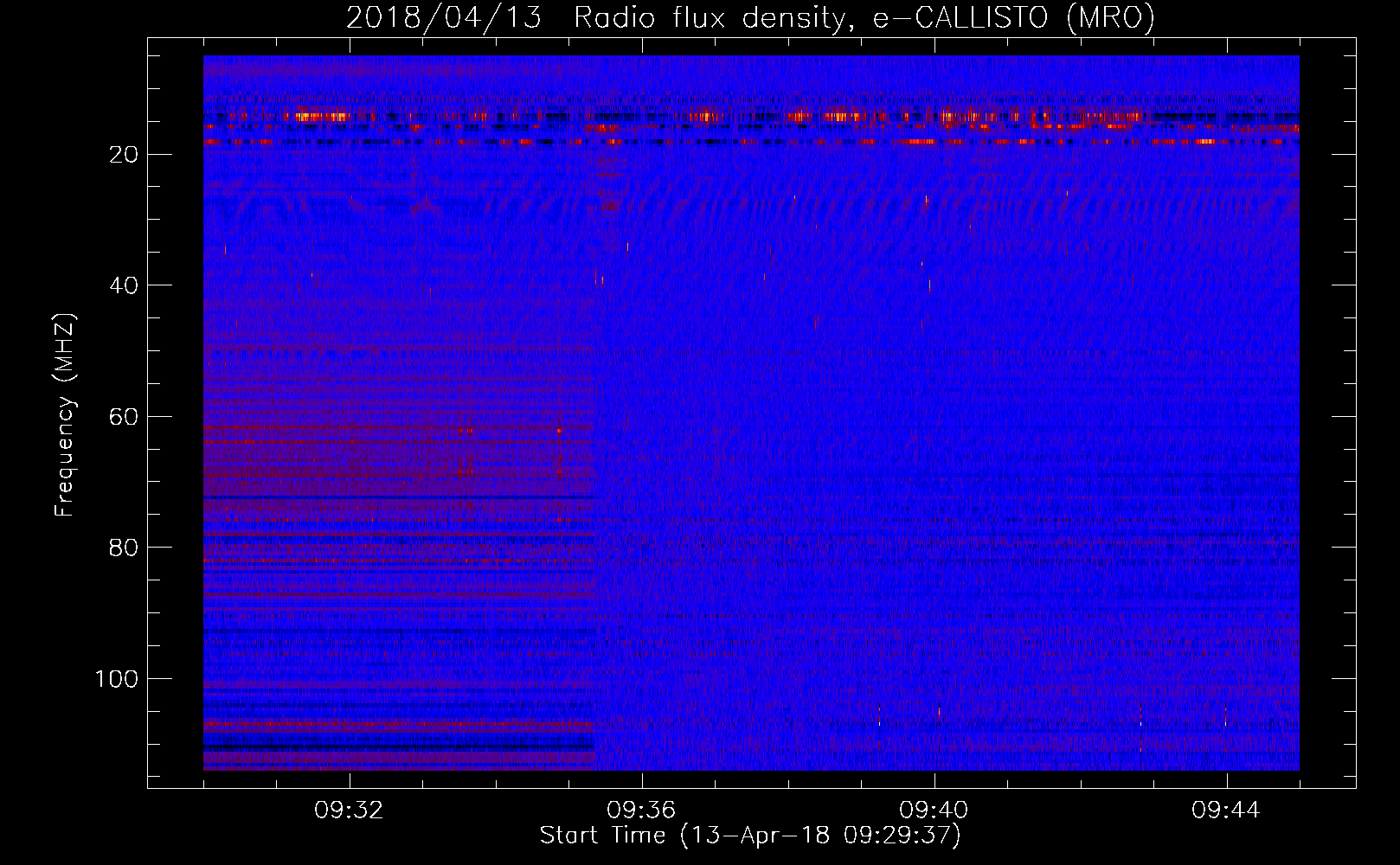Select the 09:44 time tick label
1400x865 pixels.
[x=1226, y=811]
